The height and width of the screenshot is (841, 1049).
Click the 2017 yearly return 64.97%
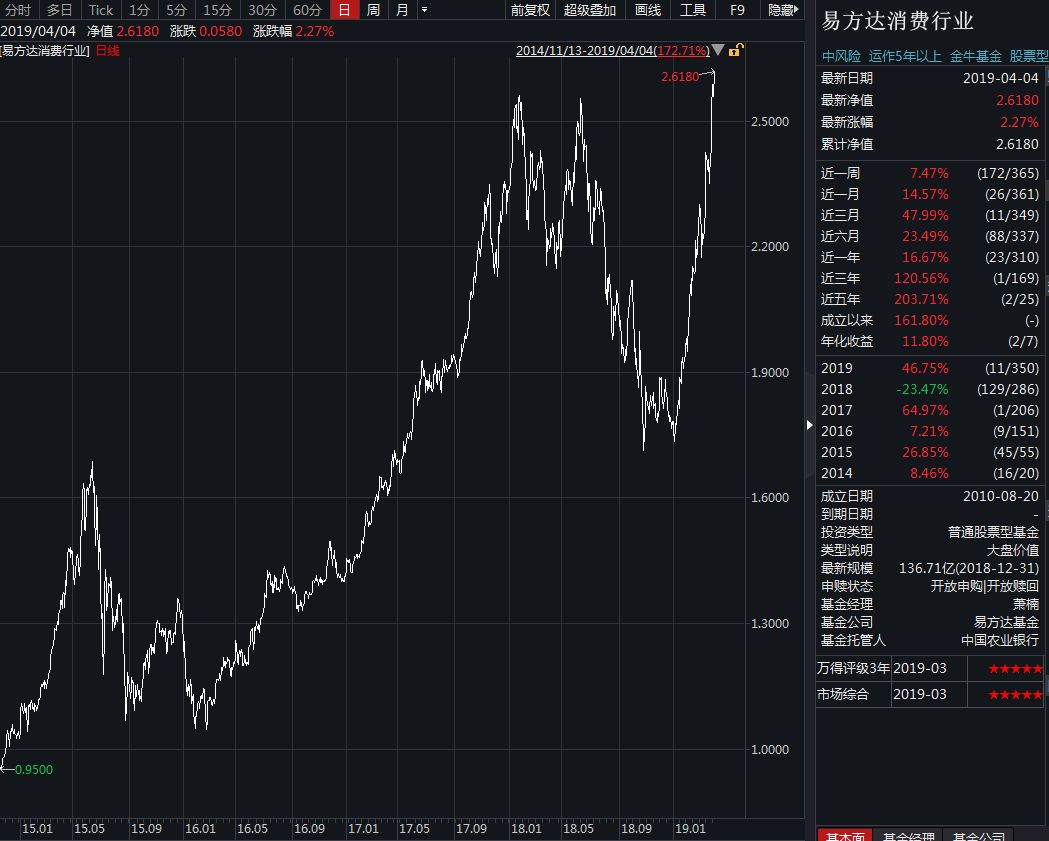point(925,410)
